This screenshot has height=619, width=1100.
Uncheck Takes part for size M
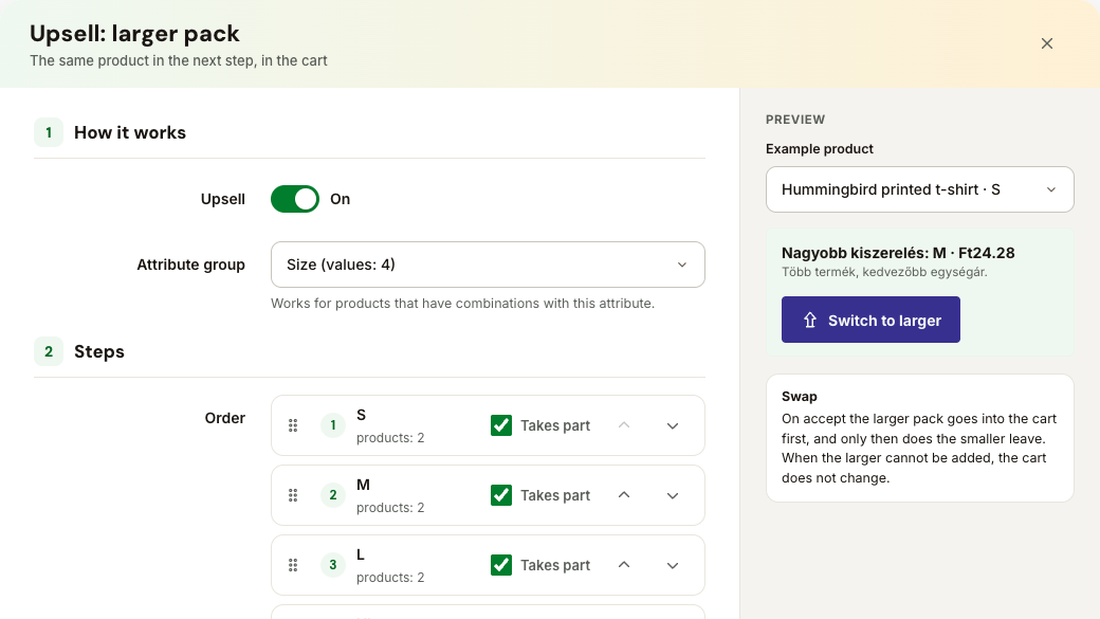click(x=501, y=495)
